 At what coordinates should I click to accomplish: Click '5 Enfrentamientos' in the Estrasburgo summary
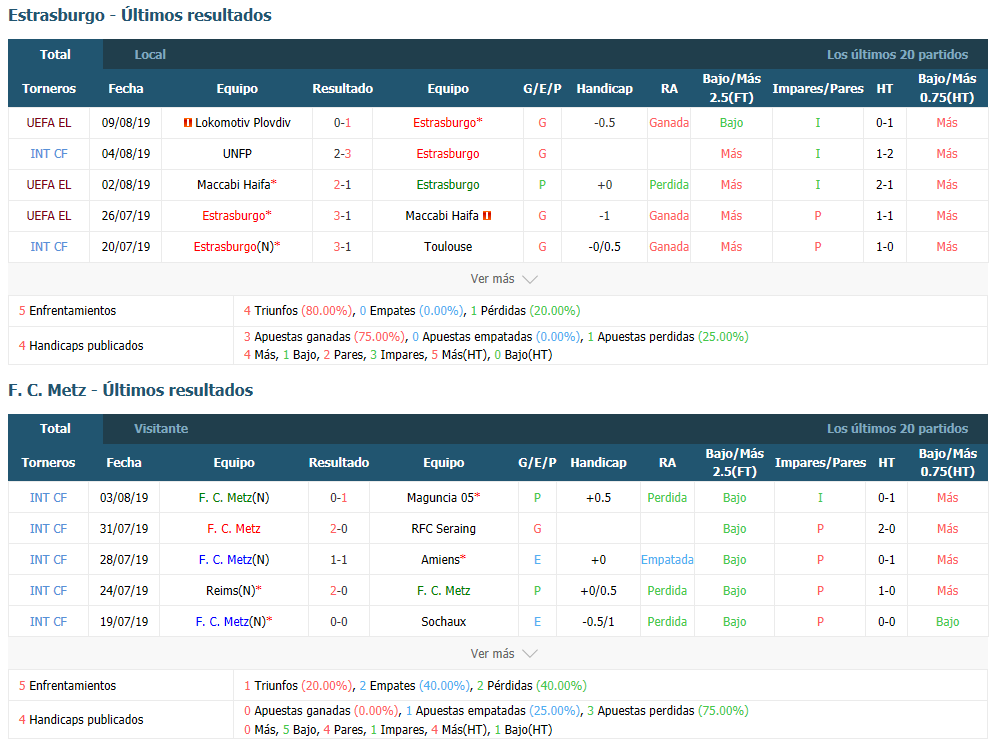coord(67,311)
